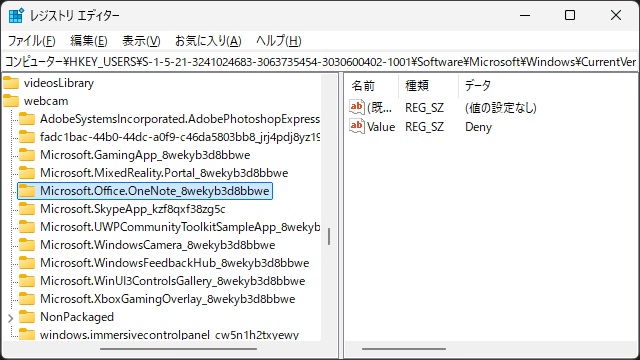Click folder icon of WindowsFeedbackHub
Image resolution: width=640 pixels, height=360 pixels.
27,262
